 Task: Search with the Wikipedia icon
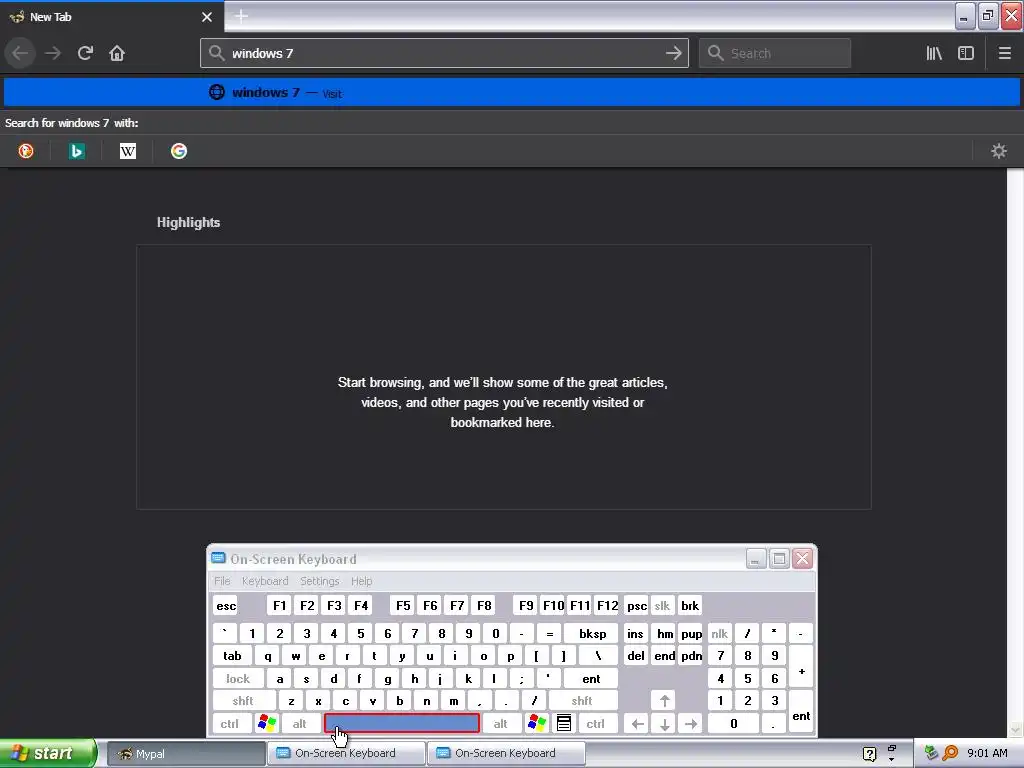[128, 151]
